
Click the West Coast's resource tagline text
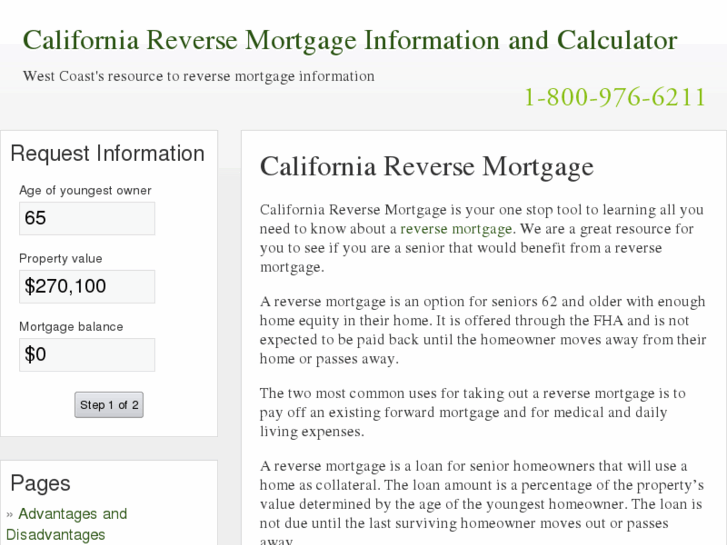[199, 76]
